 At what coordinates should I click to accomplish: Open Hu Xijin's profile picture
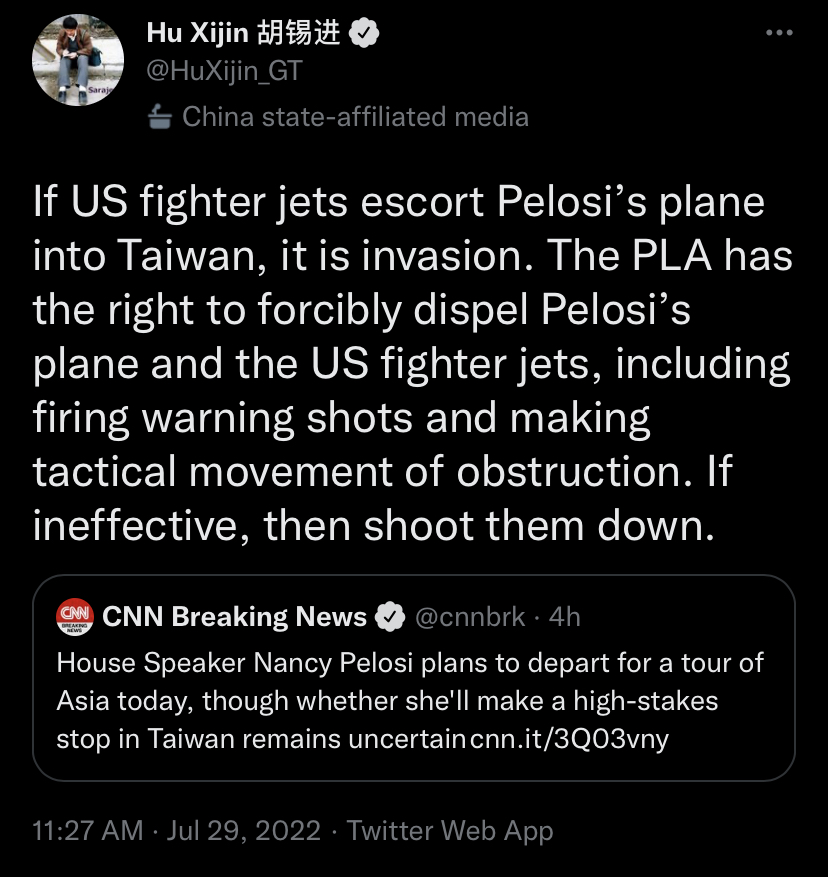click(78, 60)
